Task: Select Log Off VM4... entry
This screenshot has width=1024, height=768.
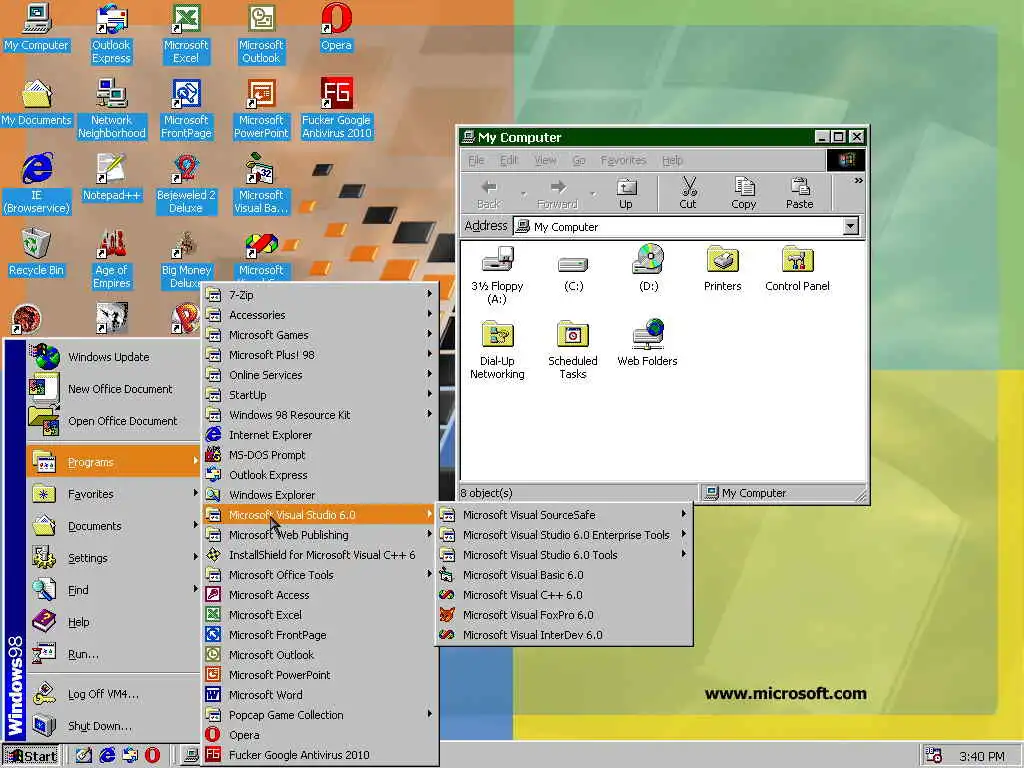Action: 113,694
